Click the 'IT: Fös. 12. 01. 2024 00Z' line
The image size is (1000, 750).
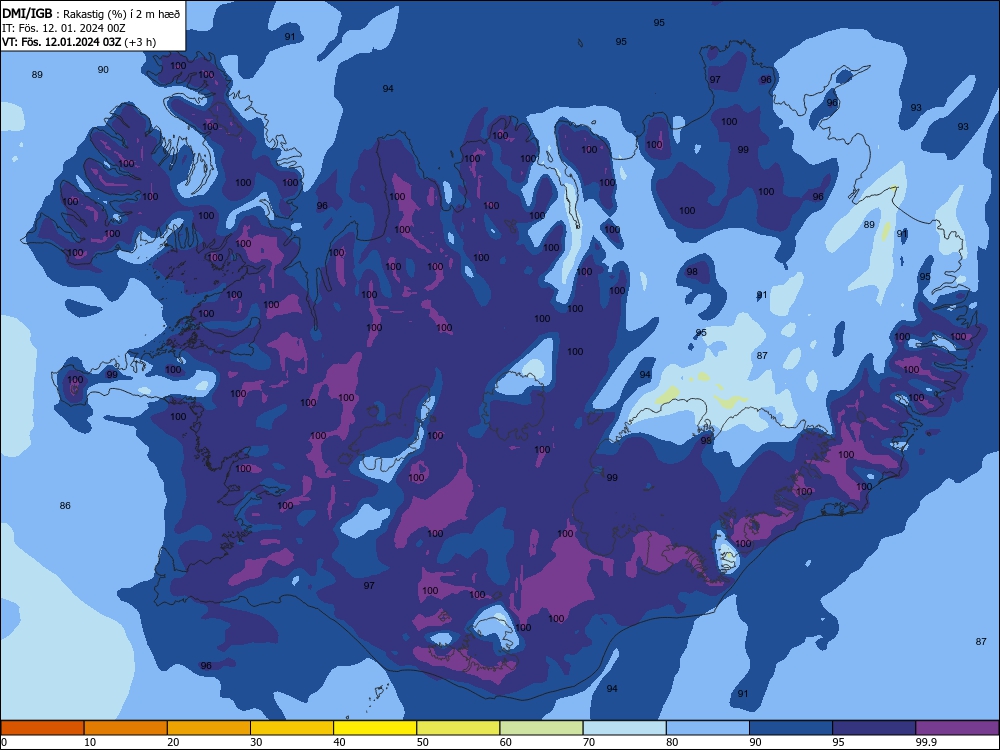tap(64, 28)
